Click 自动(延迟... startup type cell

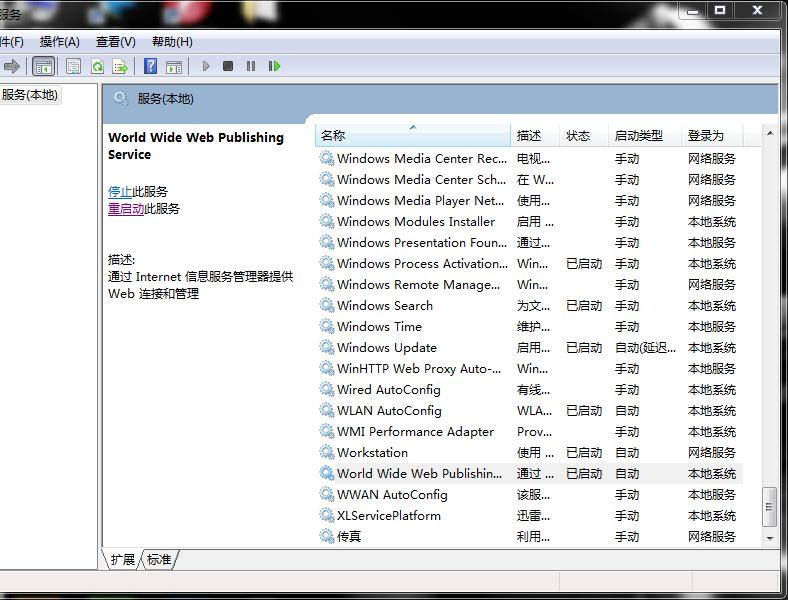click(645, 347)
